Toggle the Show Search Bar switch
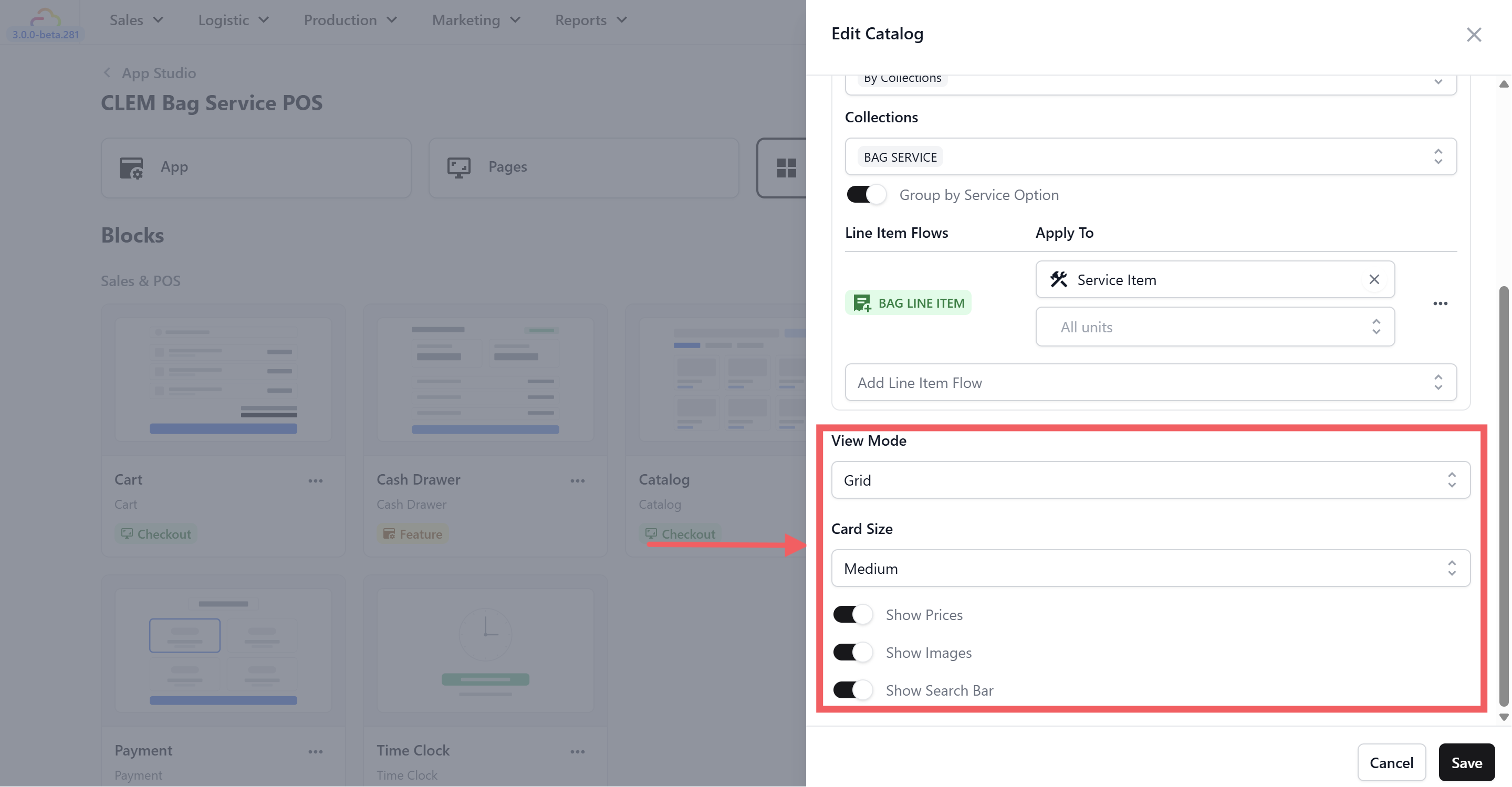The height and width of the screenshot is (787, 1512). pyautogui.click(x=852, y=689)
